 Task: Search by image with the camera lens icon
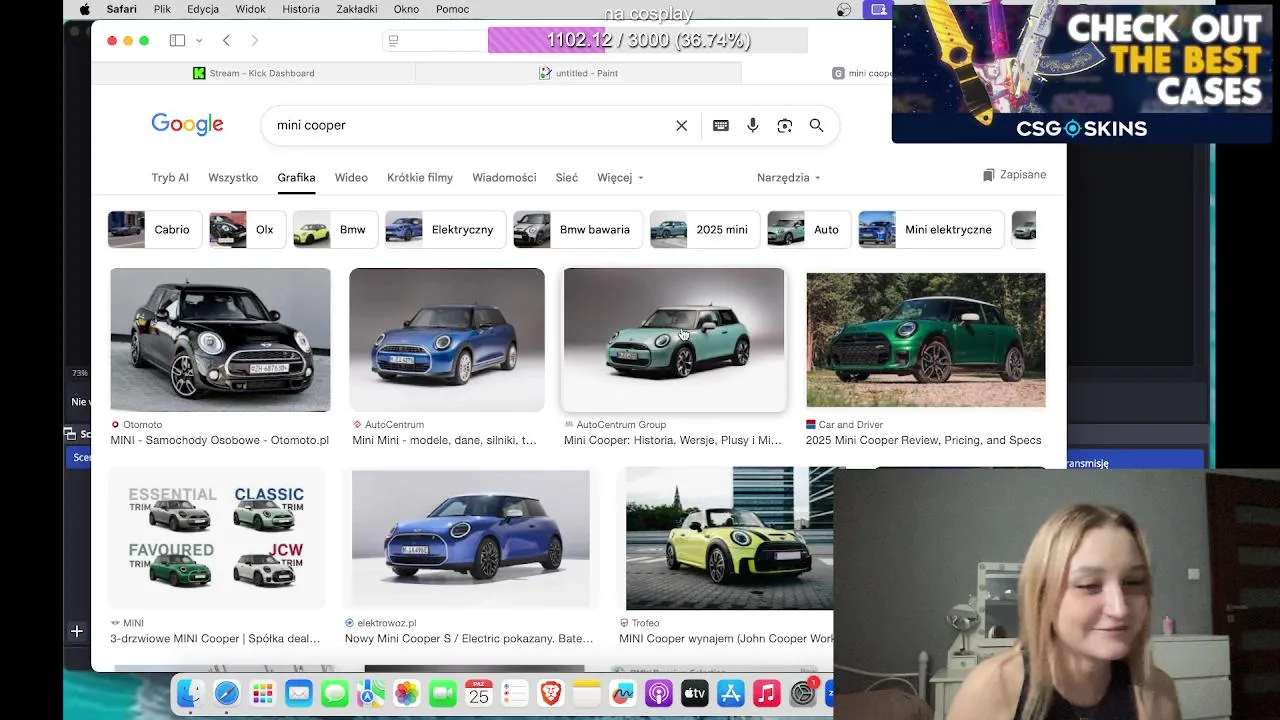785,125
